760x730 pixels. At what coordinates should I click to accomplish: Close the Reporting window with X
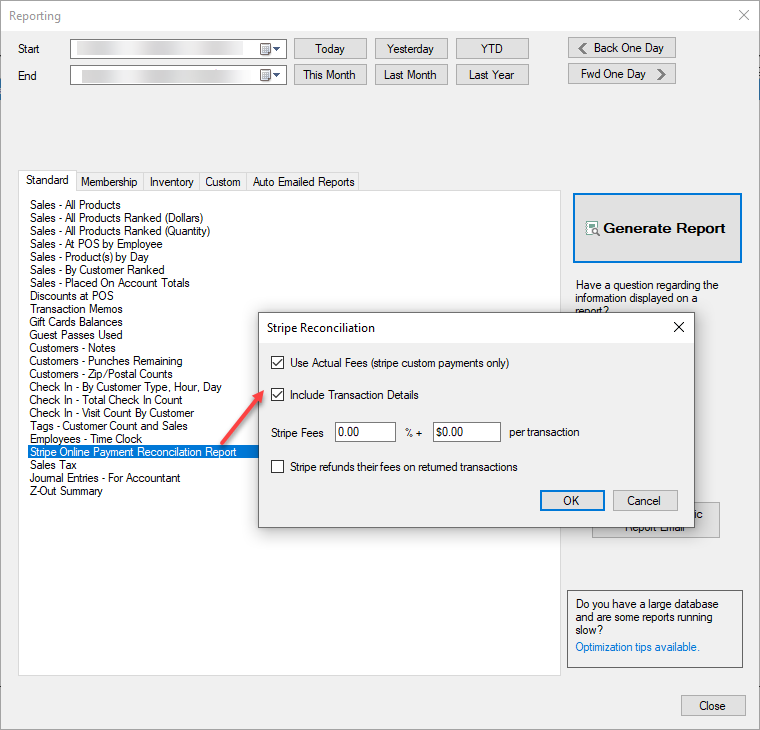744,15
